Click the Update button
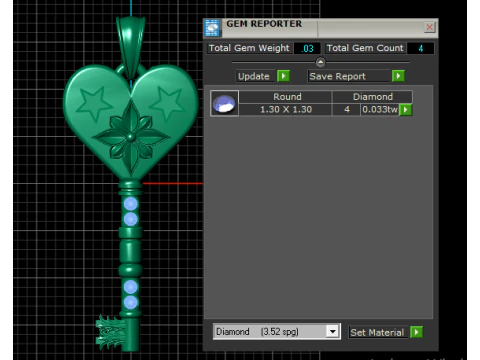 point(256,76)
